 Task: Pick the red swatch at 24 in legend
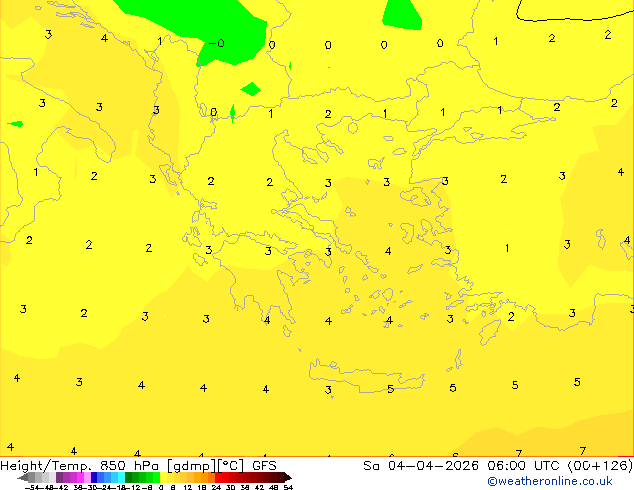pyautogui.click(x=218, y=477)
